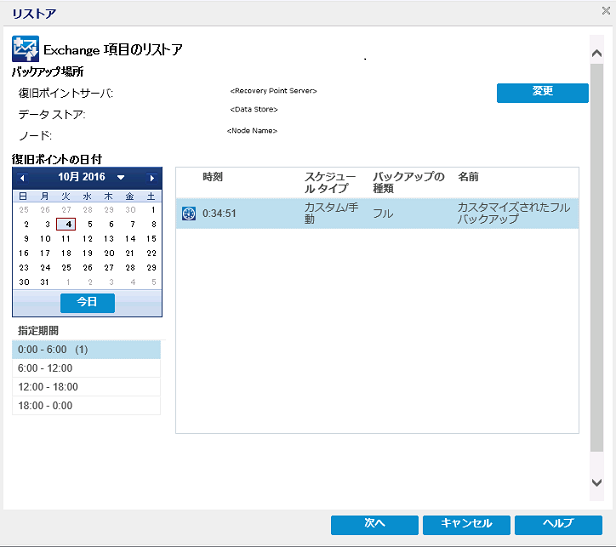616x547 pixels.
Task: Select October 31 in calendar
Action: pyautogui.click(x=45, y=282)
